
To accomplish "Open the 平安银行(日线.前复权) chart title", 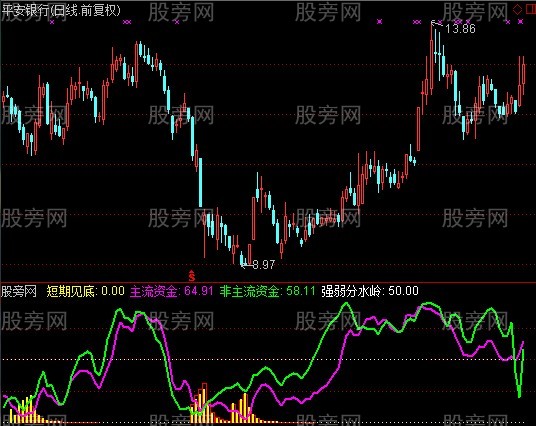I will tap(61, 11).
